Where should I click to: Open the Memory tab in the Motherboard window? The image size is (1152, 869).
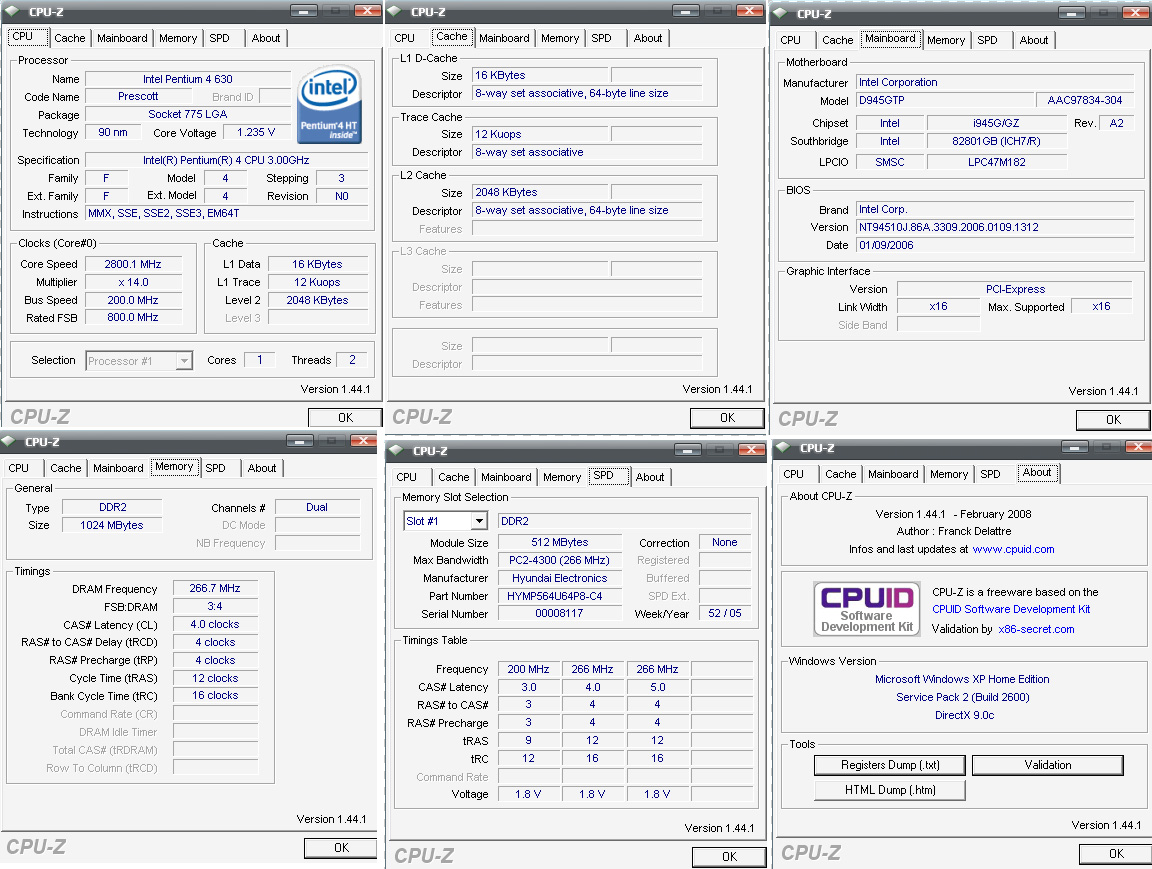point(946,40)
